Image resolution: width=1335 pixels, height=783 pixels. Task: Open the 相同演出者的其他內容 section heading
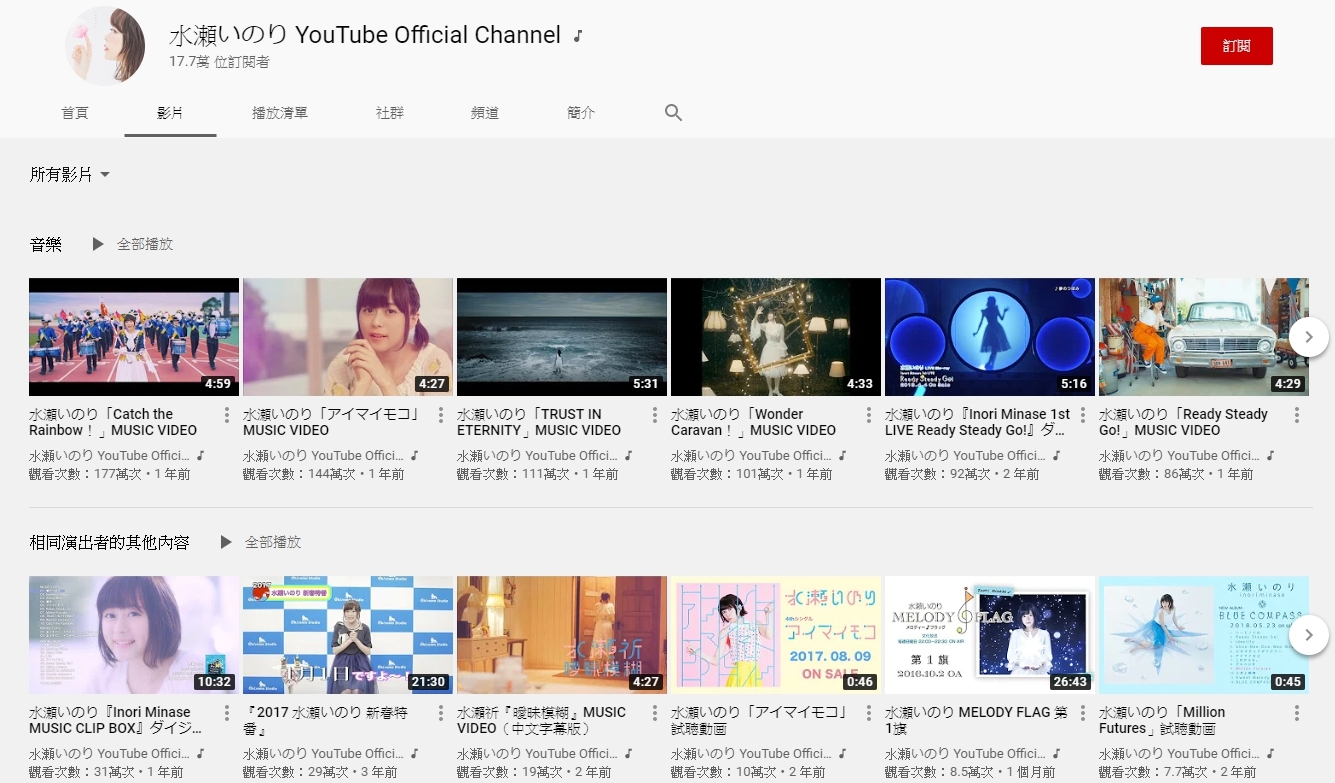tap(110, 542)
